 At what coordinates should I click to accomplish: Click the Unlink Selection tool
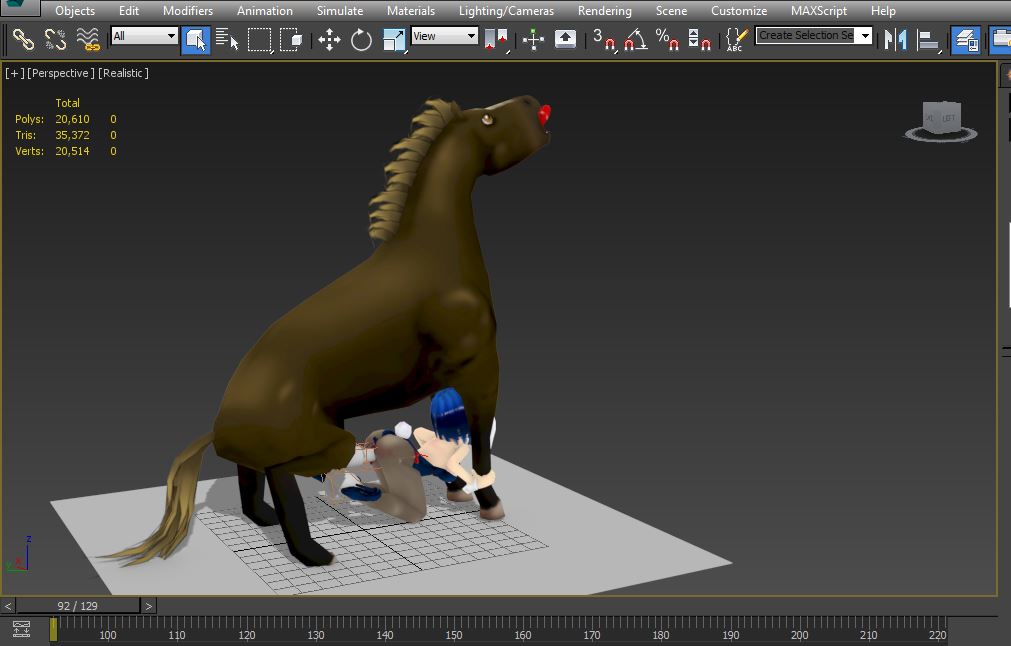[x=55, y=39]
